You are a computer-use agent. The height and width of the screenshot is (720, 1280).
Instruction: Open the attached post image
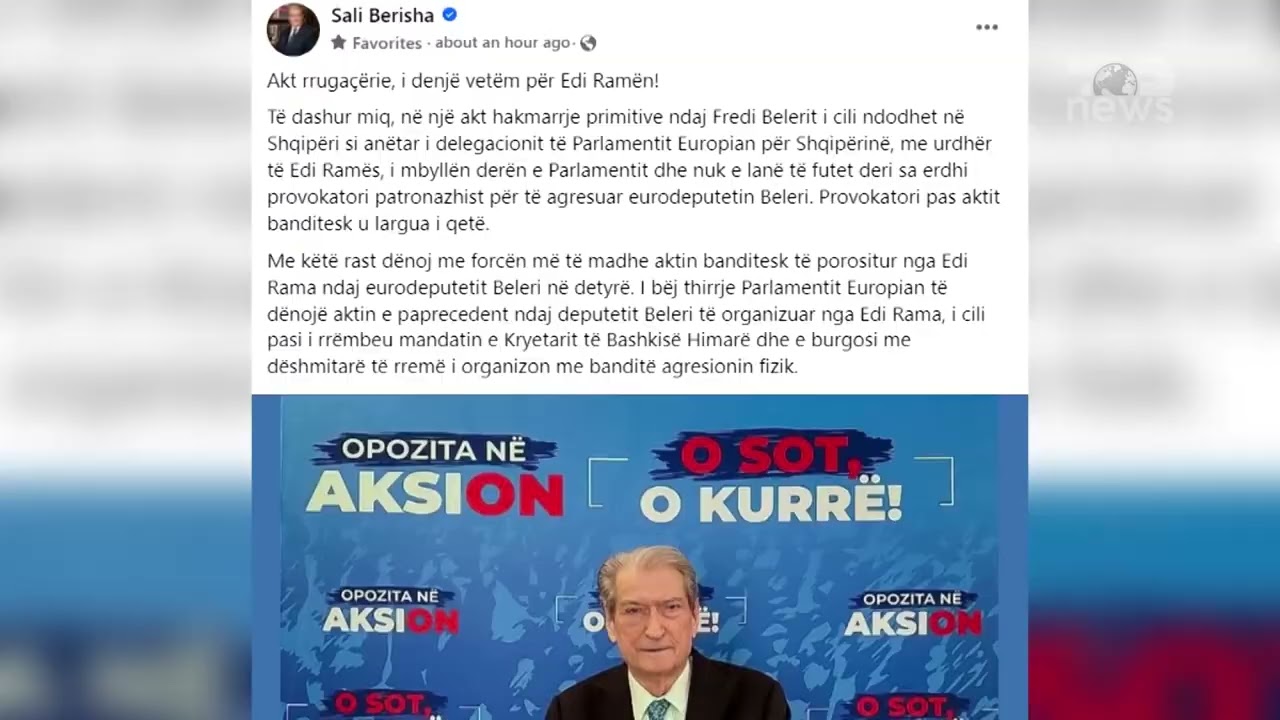640,557
